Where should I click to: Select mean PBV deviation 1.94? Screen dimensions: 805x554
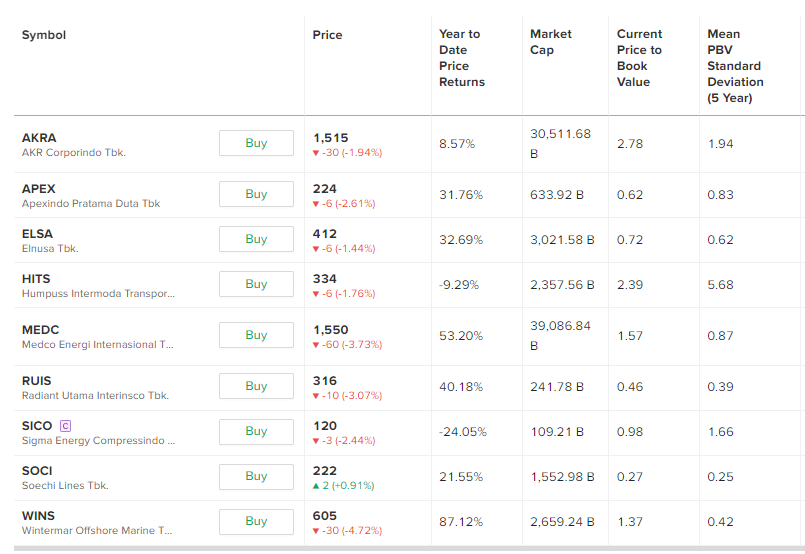[720, 144]
